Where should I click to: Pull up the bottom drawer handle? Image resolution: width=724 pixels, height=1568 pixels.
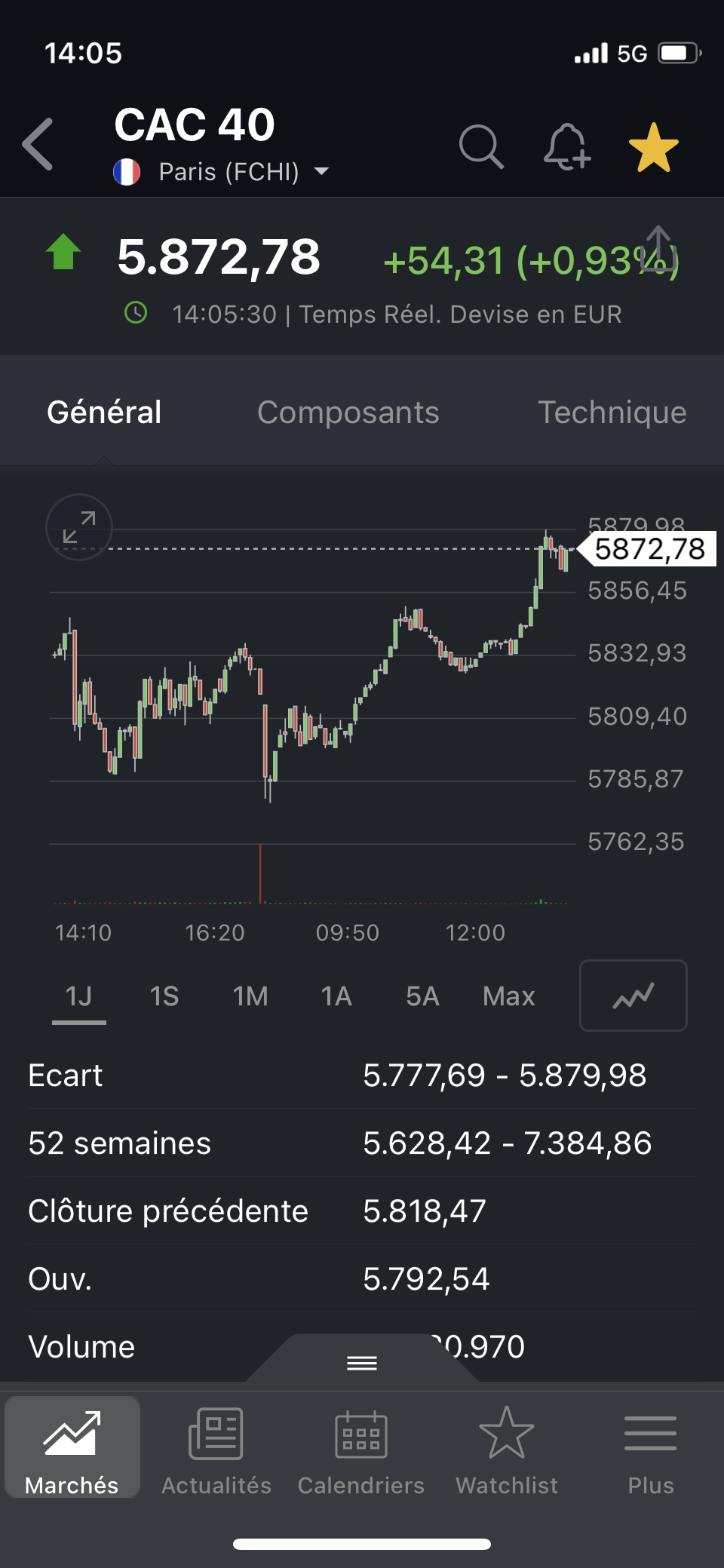[x=362, y=1362]
